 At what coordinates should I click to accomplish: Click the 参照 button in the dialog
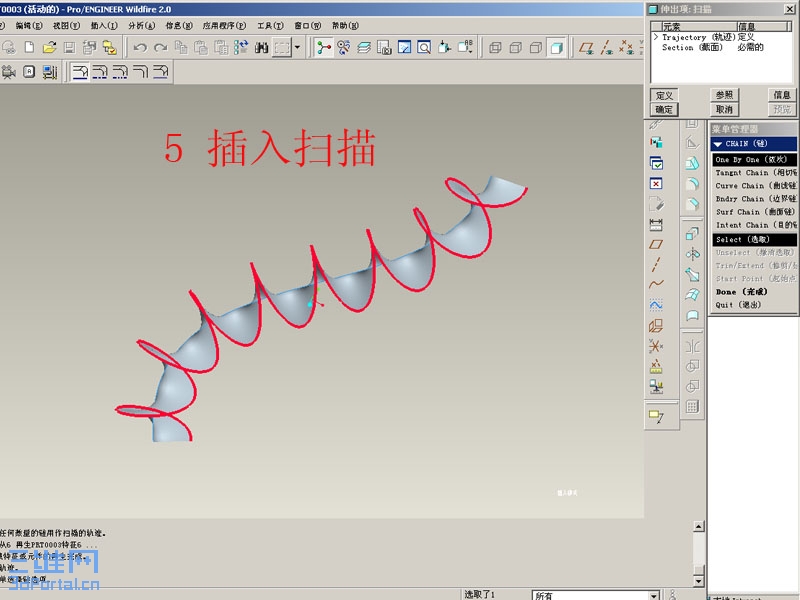724,95
